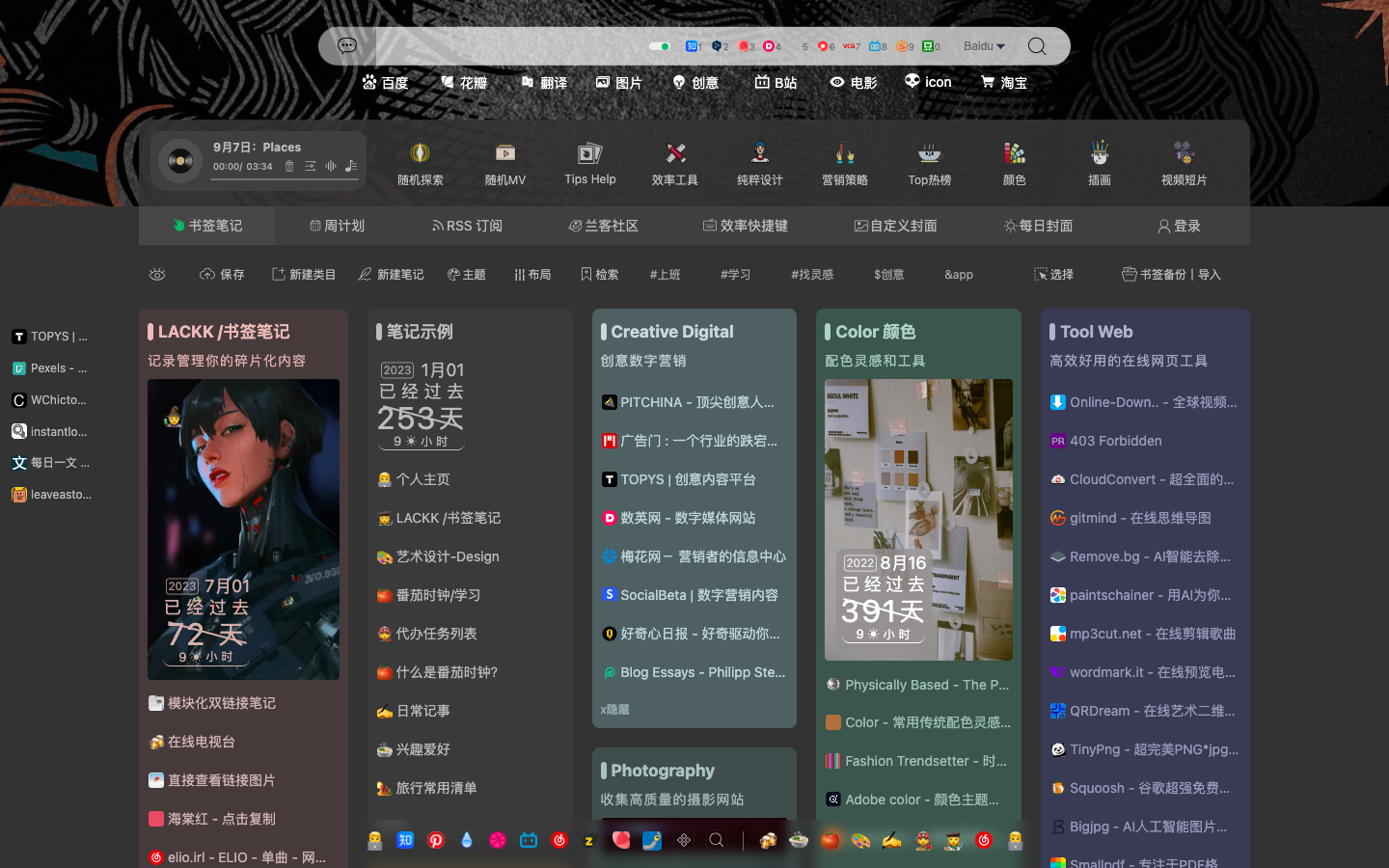This screenshot has width=1389, height=868.
Task: Filter by #找灵感 tag
Action: click(x=812, y=275)
